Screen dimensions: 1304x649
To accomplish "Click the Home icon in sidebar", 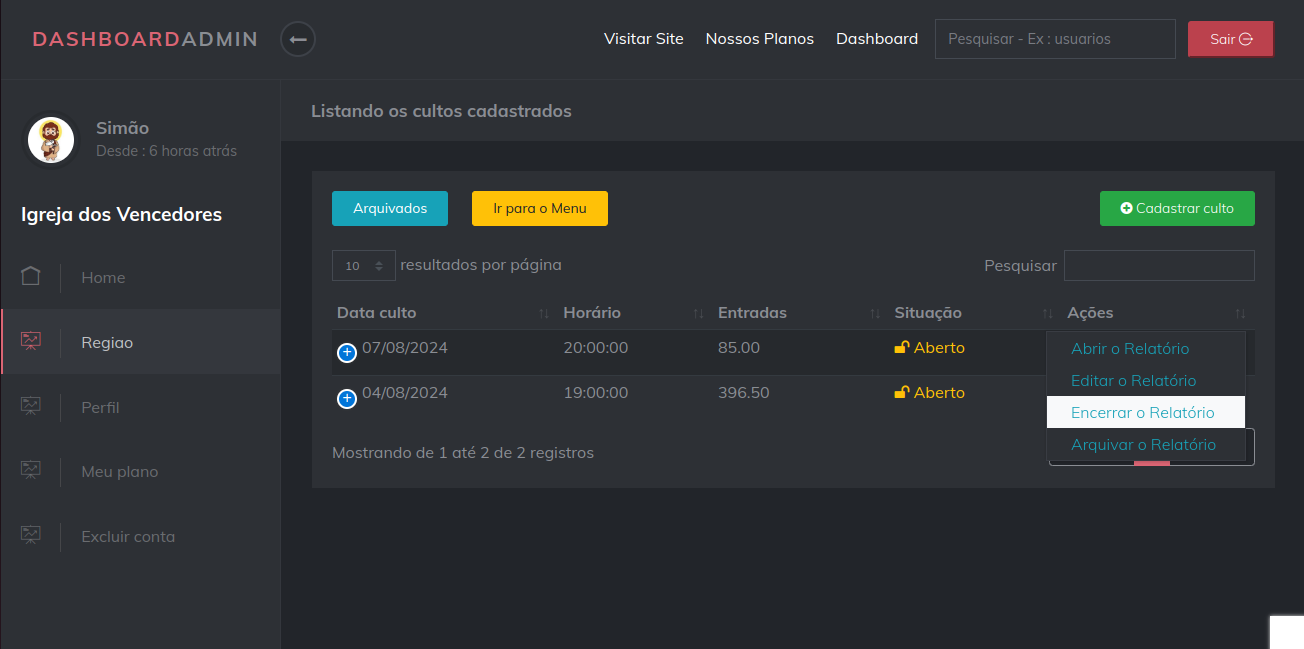I will [31, 277].
